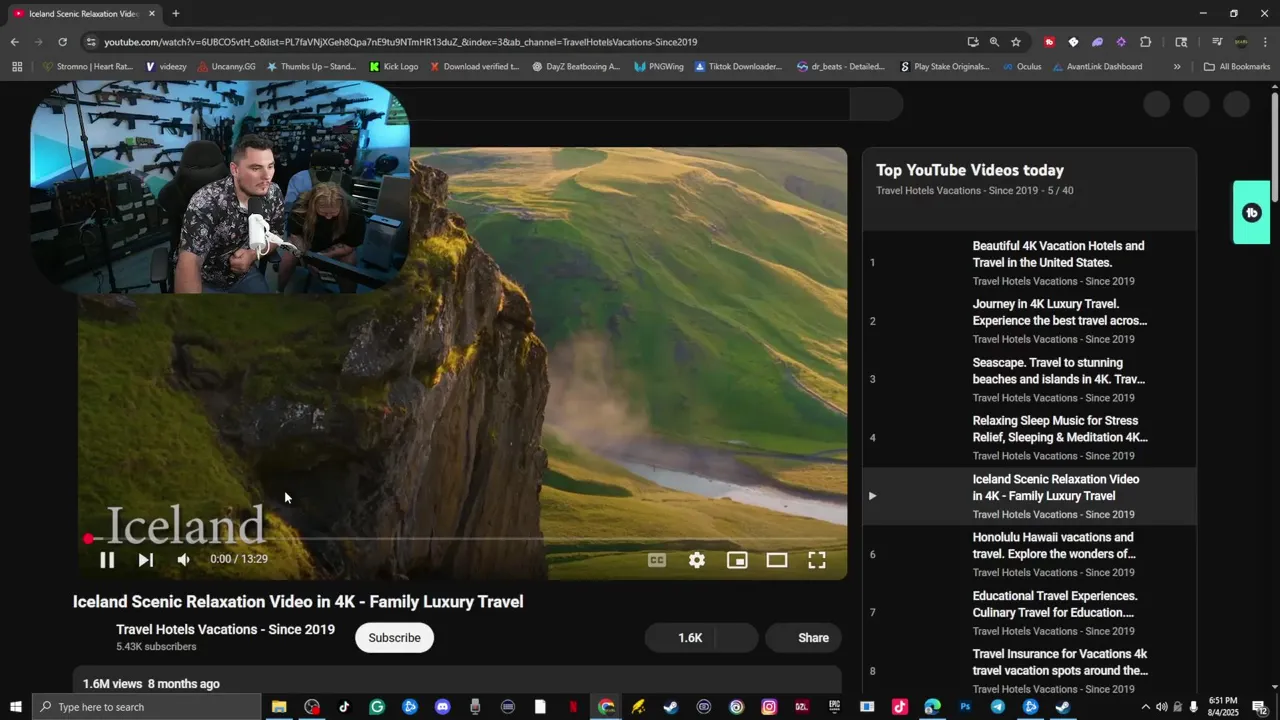Close the Iceland Scenic Relaxation tab
The height and width of the screenshot is (720, 1280).
point(152,14)
